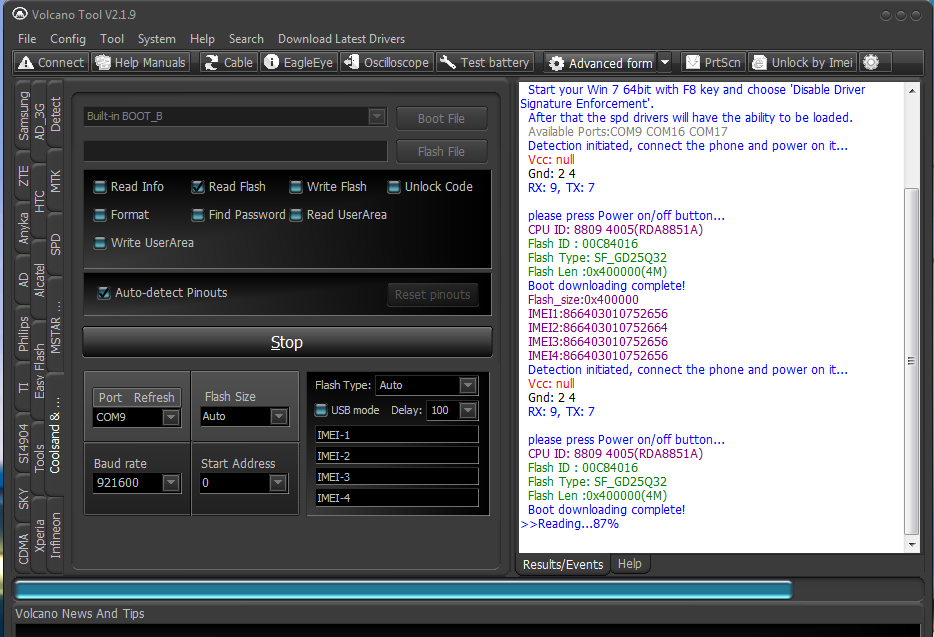
Task: Click the Cable toolbar icon
Action: click(229, 63)
